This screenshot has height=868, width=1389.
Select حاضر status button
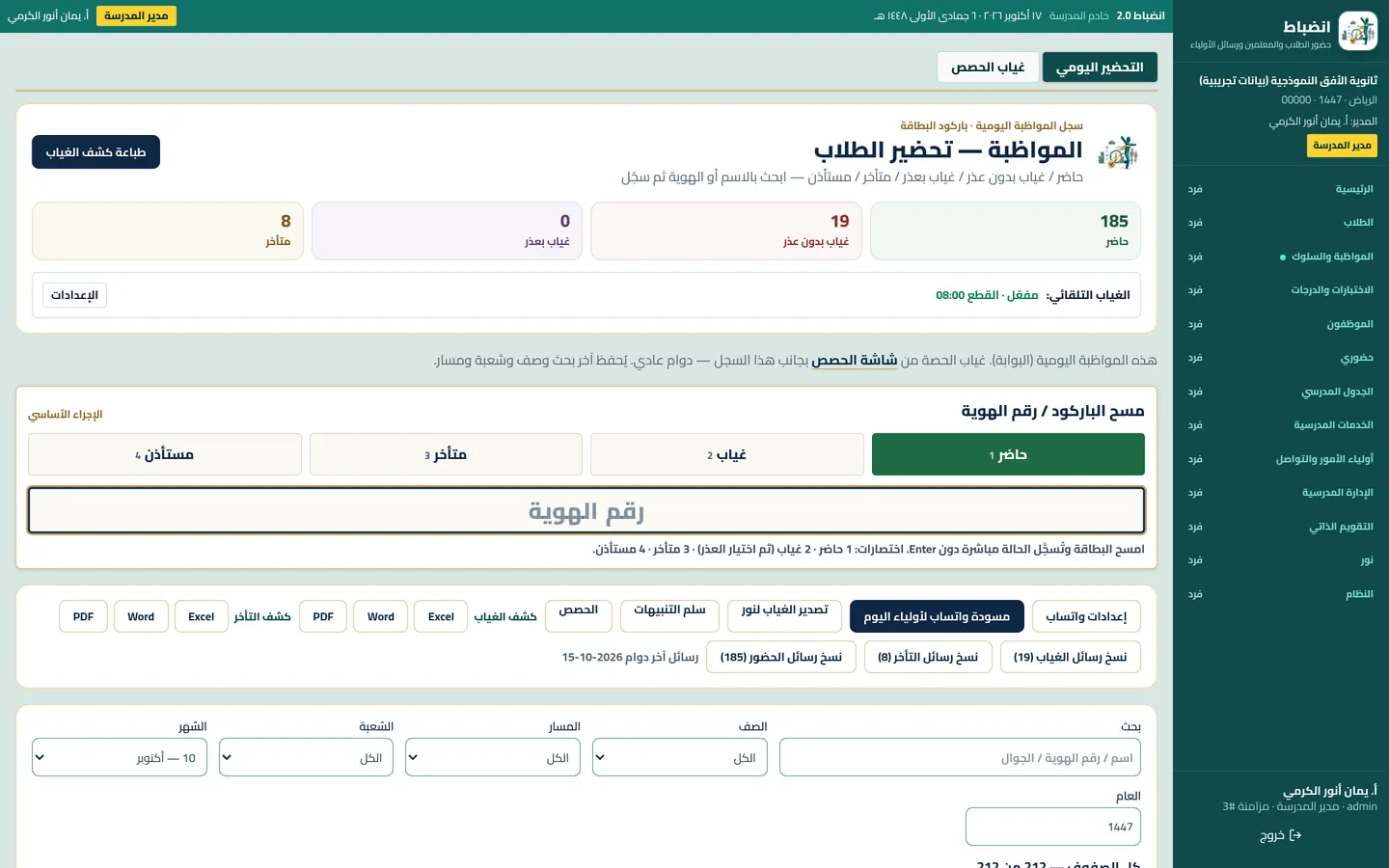(1008, 454)
